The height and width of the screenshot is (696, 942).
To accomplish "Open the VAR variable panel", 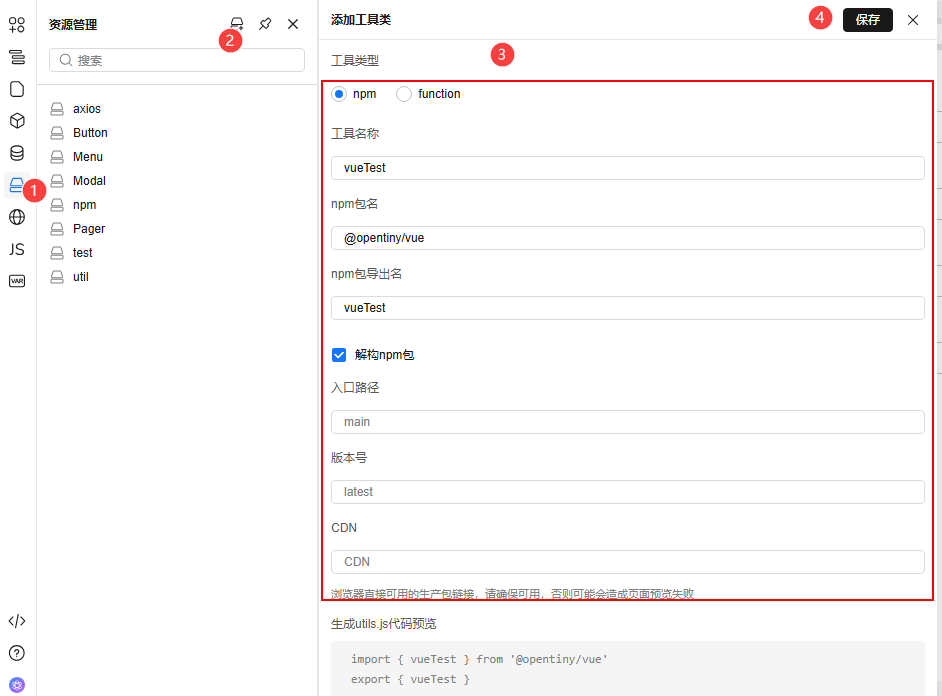I will [x=16, y=281].
